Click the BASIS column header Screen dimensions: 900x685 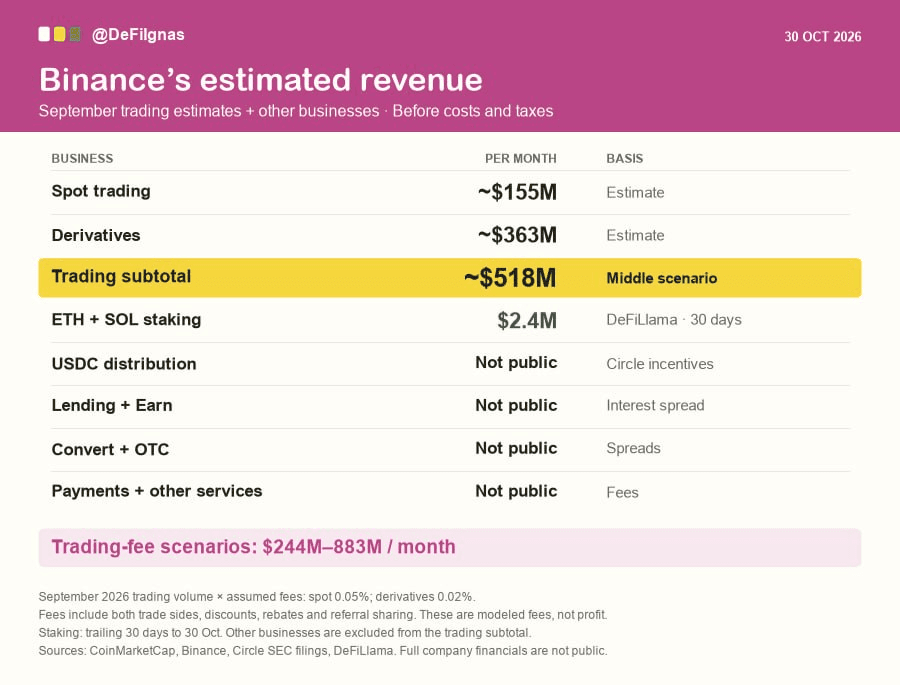point(624,158)
